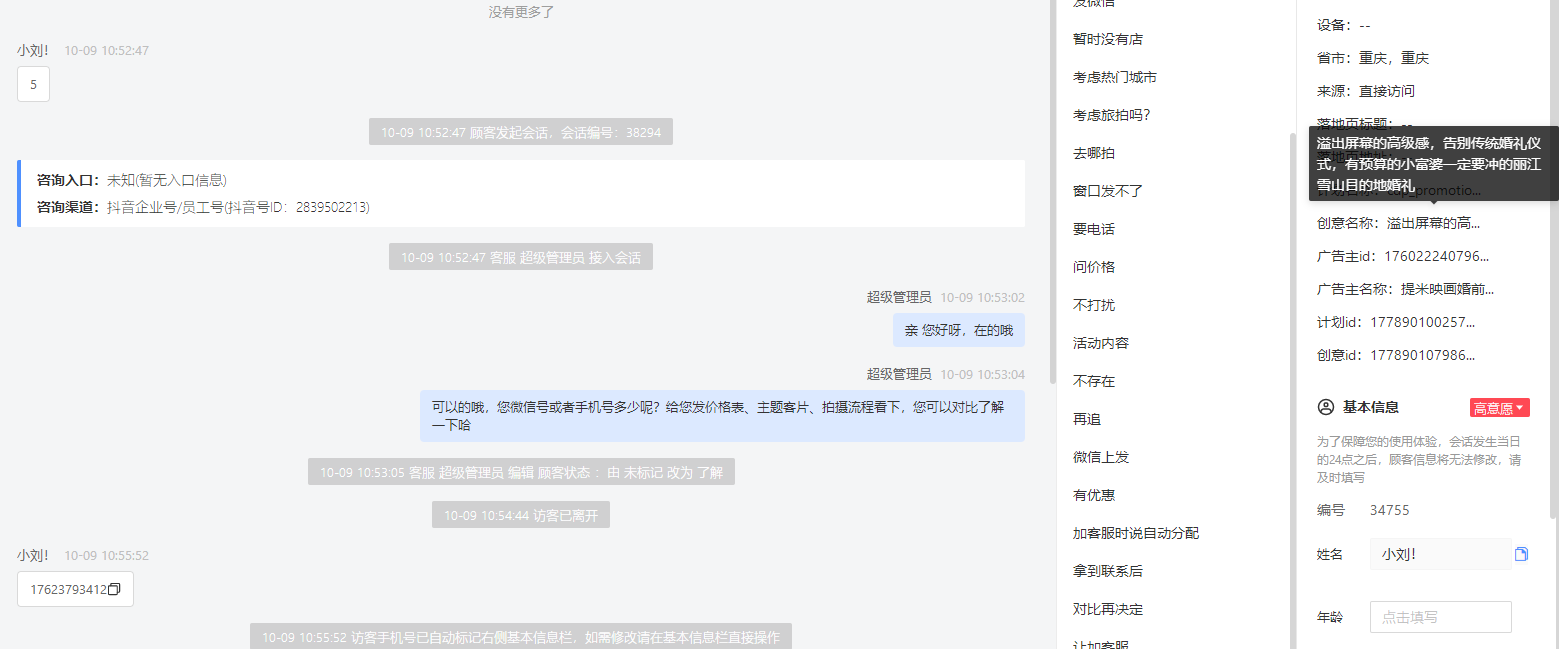Copy the name 小刘! icon
This screenshot has width=1559, height=649.
pos(1521,554)
